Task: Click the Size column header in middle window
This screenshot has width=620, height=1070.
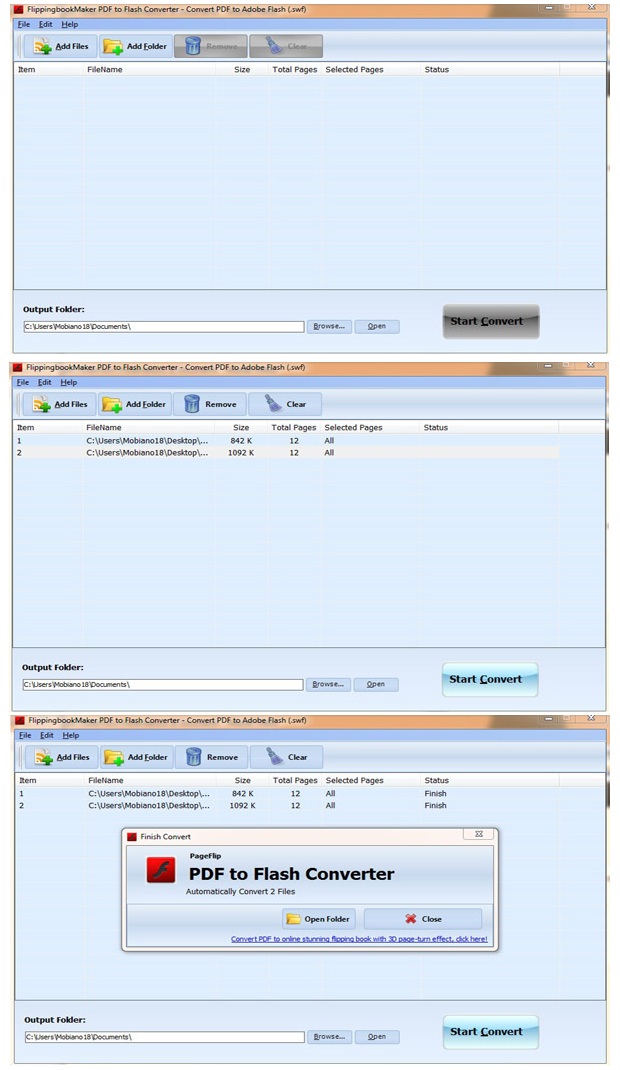Action: click(x=241, y=428)
